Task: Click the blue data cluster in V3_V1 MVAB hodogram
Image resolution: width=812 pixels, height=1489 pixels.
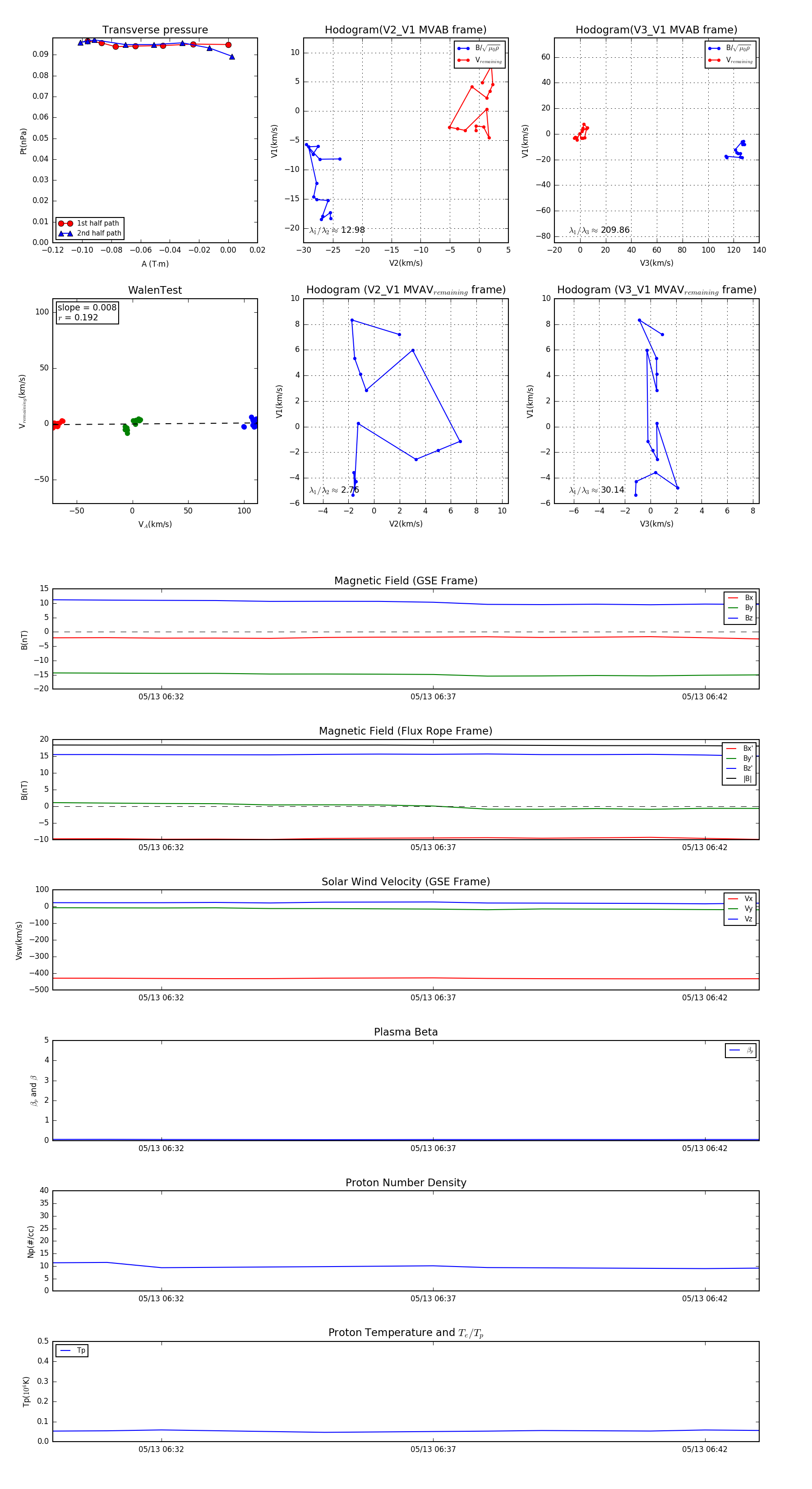Action: pos(736,150)
